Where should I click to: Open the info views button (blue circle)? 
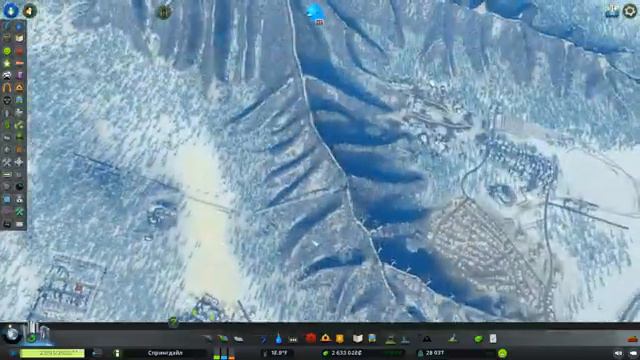[11, 10]
